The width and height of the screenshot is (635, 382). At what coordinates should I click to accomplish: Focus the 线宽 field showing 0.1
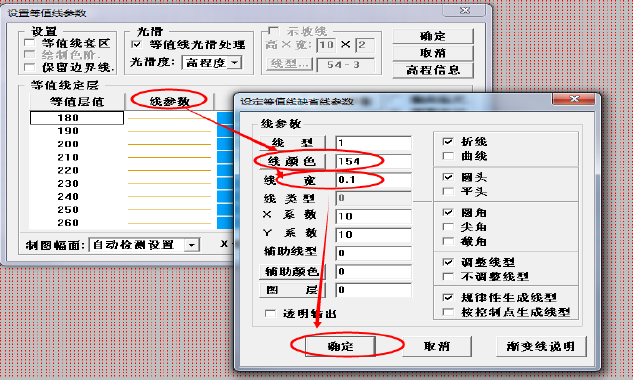[x=373, y=179]
